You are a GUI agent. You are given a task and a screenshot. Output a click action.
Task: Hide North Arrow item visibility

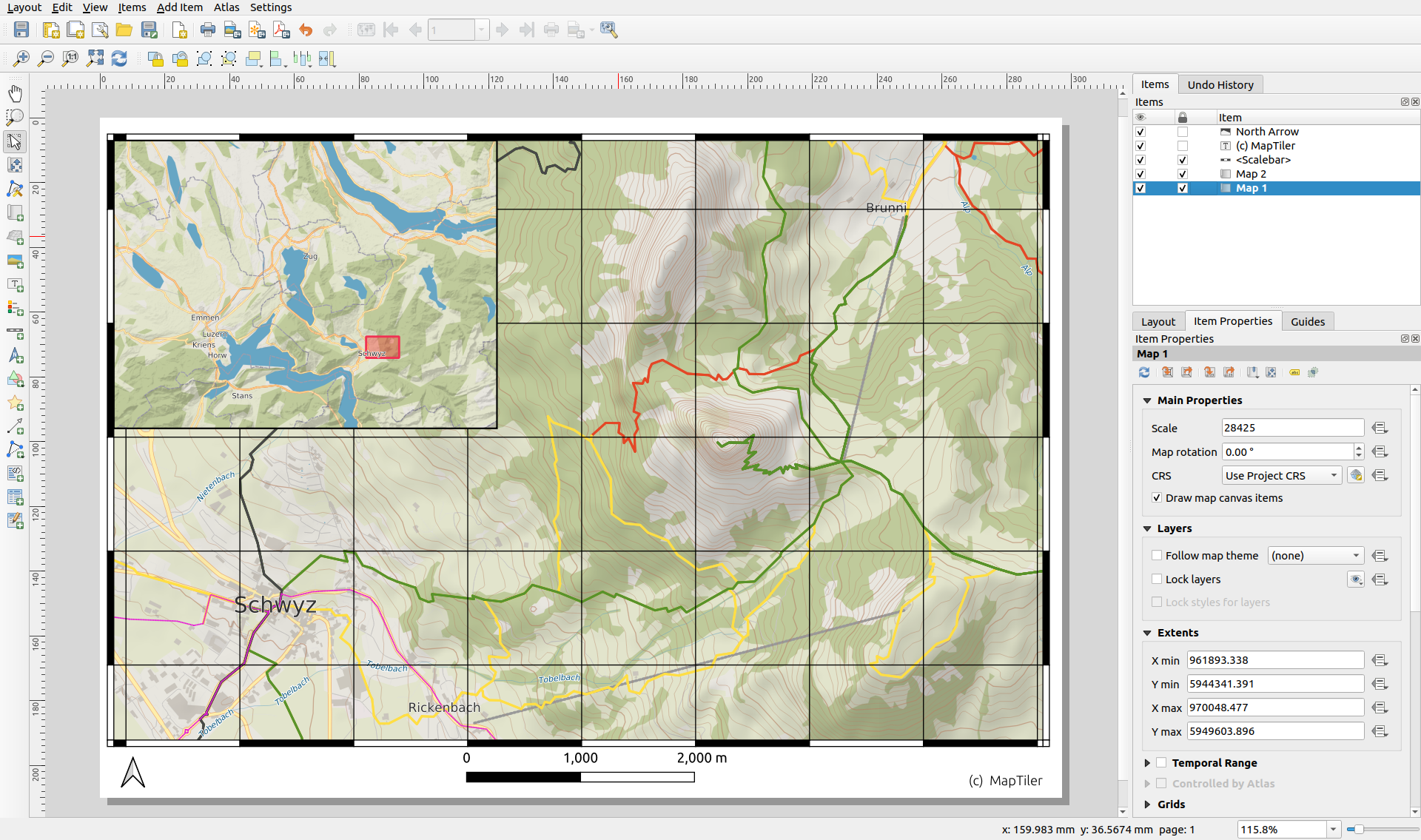[1141, 132]
